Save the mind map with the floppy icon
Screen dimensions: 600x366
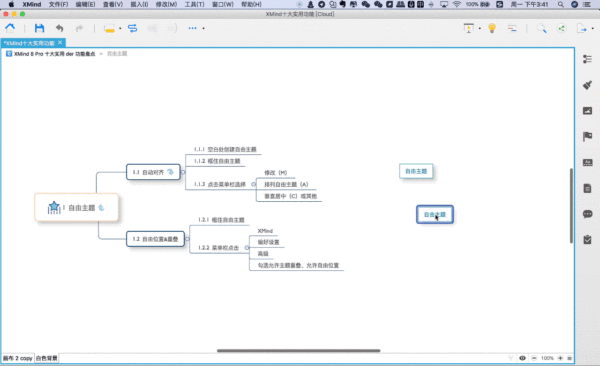pos(39,28)
